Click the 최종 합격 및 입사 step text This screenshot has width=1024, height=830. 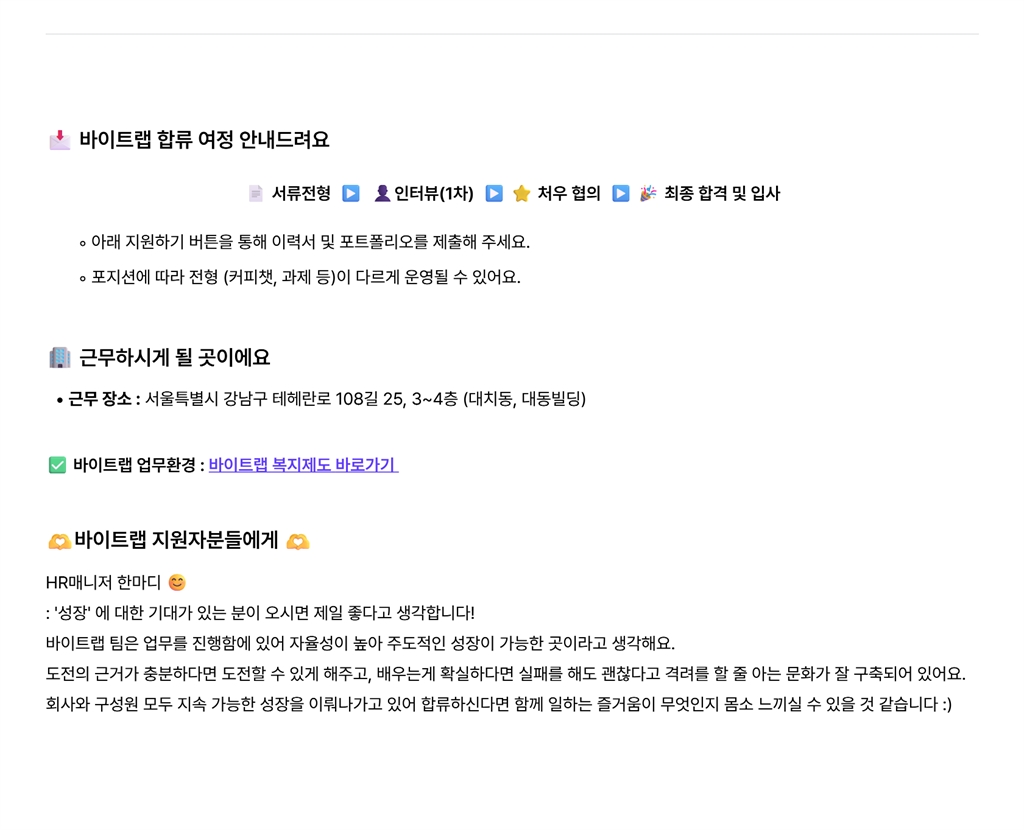[722, 193]
